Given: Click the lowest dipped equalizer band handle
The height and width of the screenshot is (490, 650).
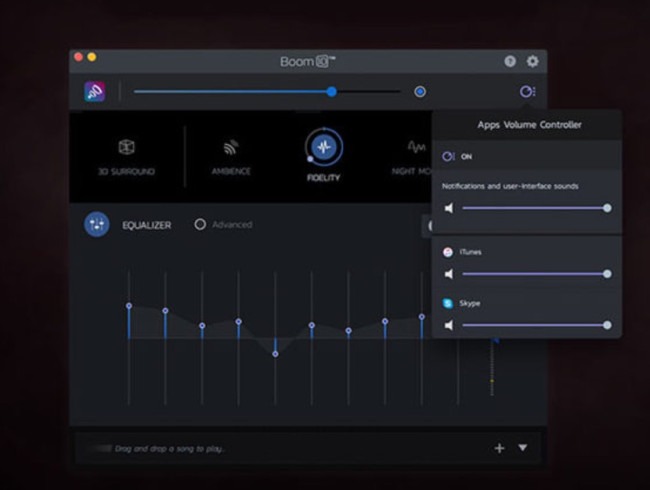Looking at the screenshot, I should (x=275, y=354).
